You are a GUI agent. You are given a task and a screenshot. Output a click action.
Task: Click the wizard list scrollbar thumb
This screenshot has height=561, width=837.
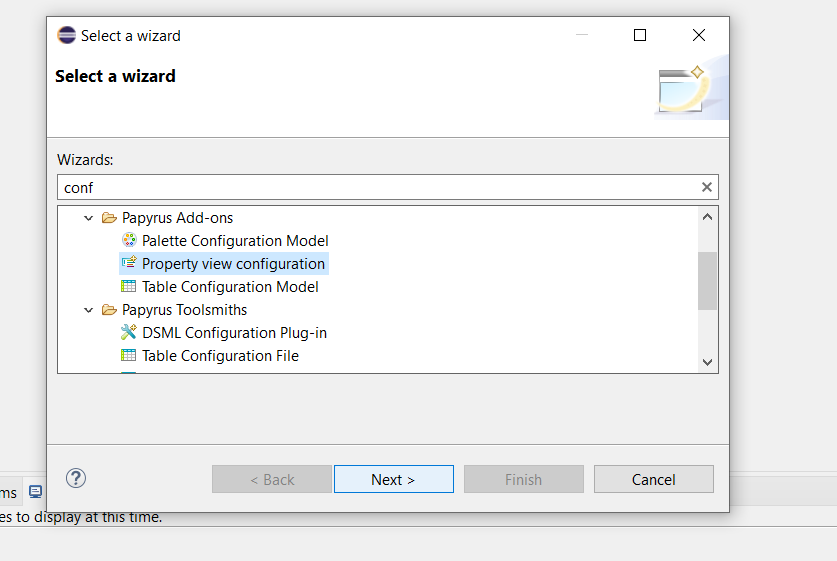(x=707, y=281)
